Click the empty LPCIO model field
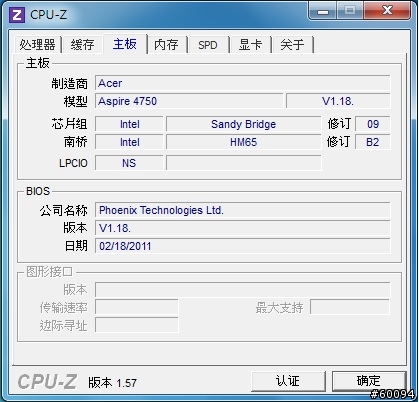The height and width of the screenshot is (402, 419). (244, 163)
